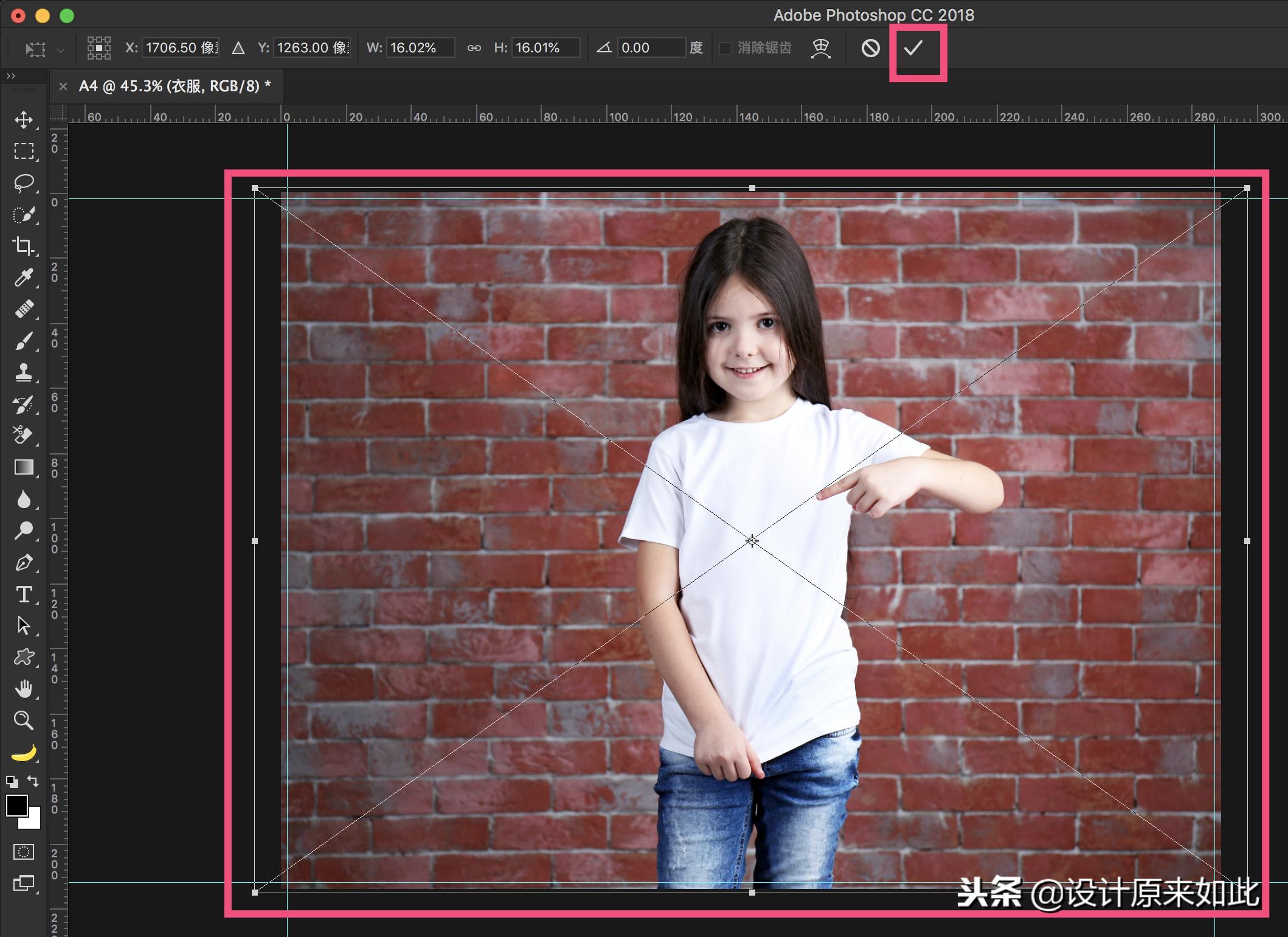Toggle maintain aspect ratio link icon
The height and width of the screenshot is (937, 1288).
click(474, 48)
